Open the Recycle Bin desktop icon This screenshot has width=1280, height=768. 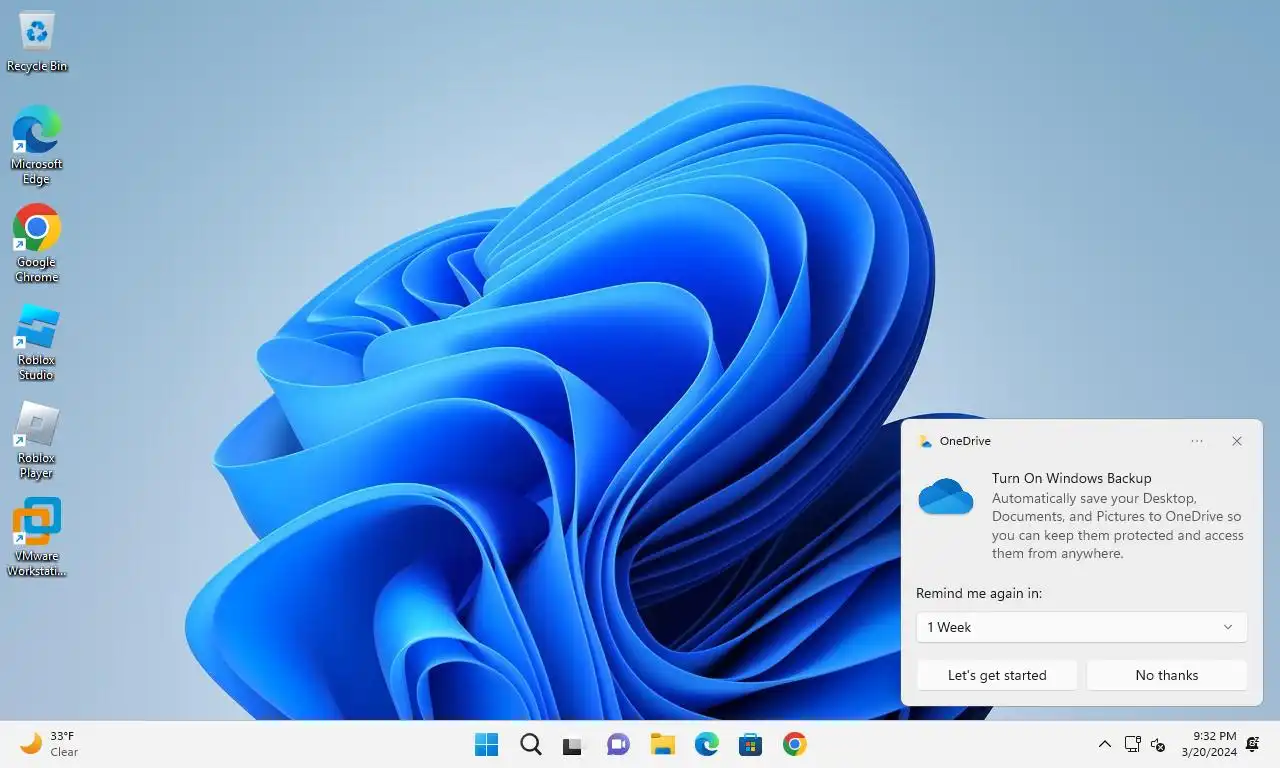(x=37, y=42)
